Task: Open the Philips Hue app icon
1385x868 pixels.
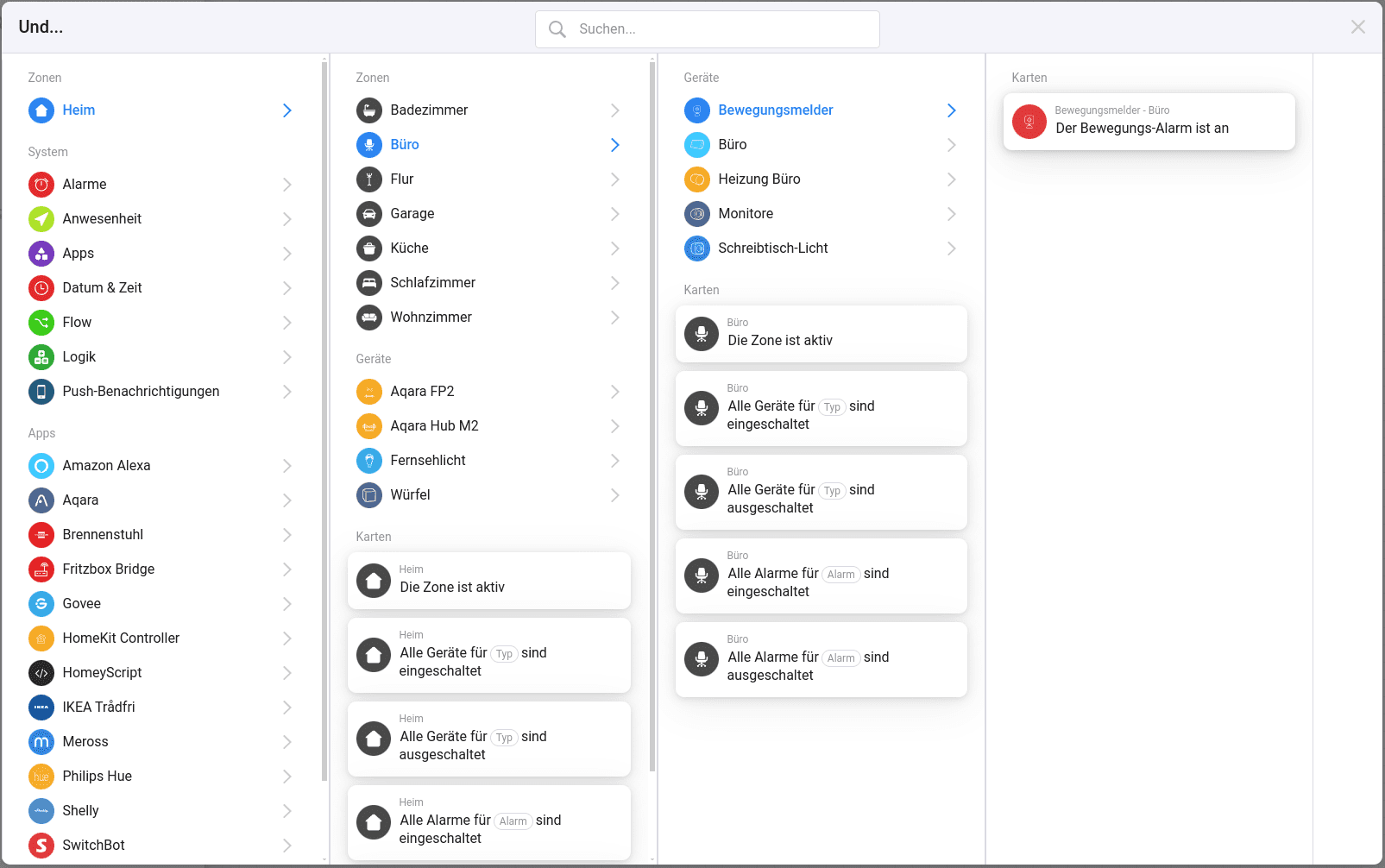Action: click(41, 777)
